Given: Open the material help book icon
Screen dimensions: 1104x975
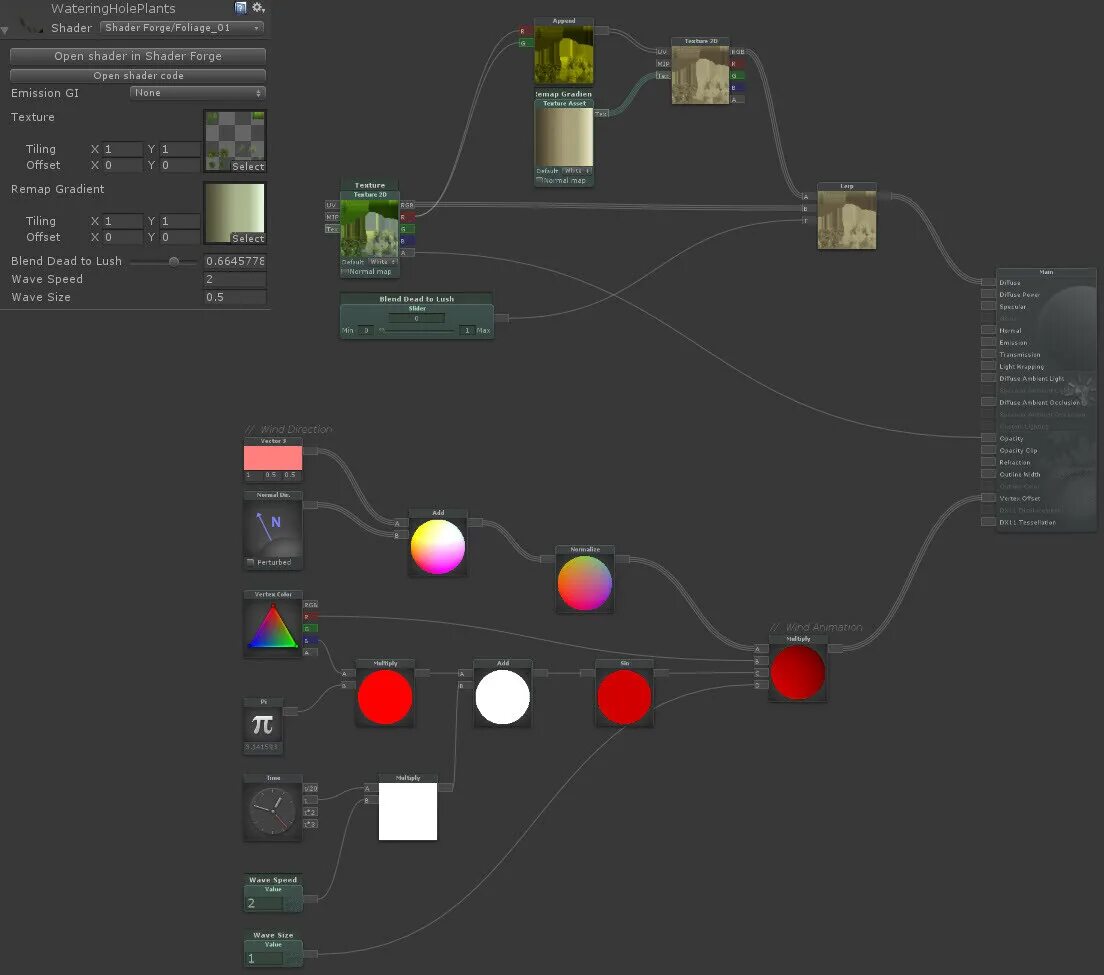Looking at the screenshot, I should (241, 8).
